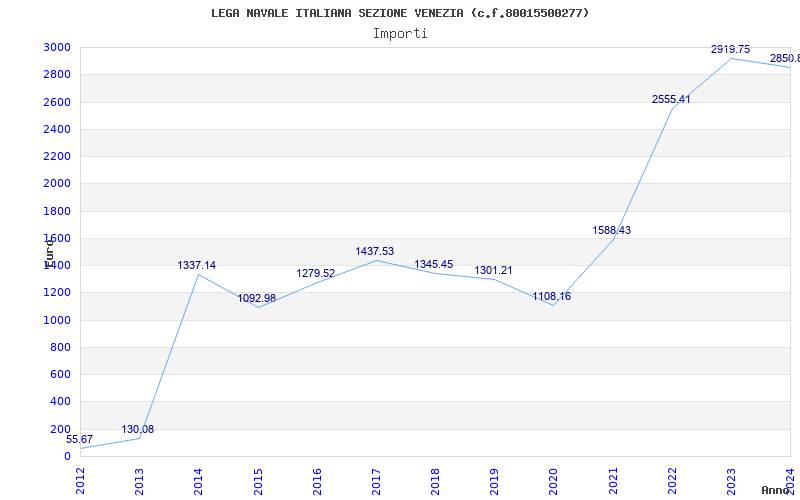Screen dimensions: 800x500
Task: Click x-axis year label 2013
Action: pos(140,482)
